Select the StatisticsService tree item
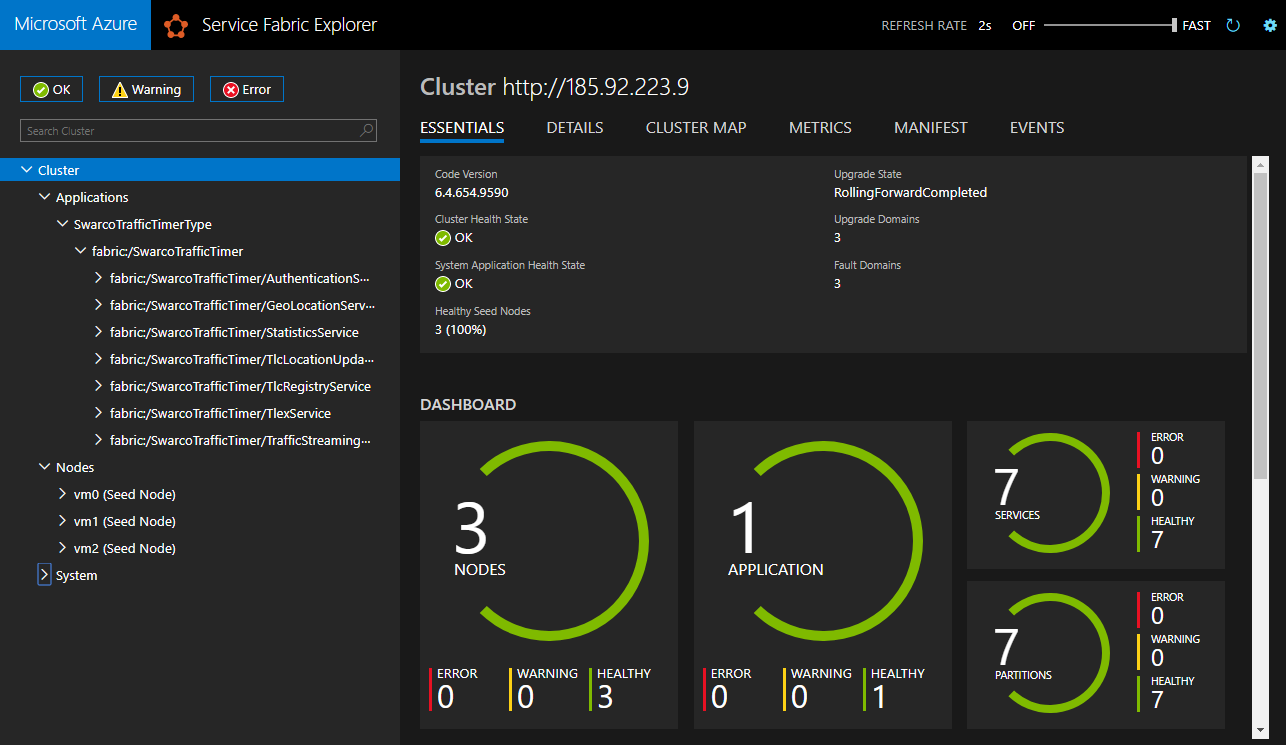The image size is (1286, 745). coord(234,333)
